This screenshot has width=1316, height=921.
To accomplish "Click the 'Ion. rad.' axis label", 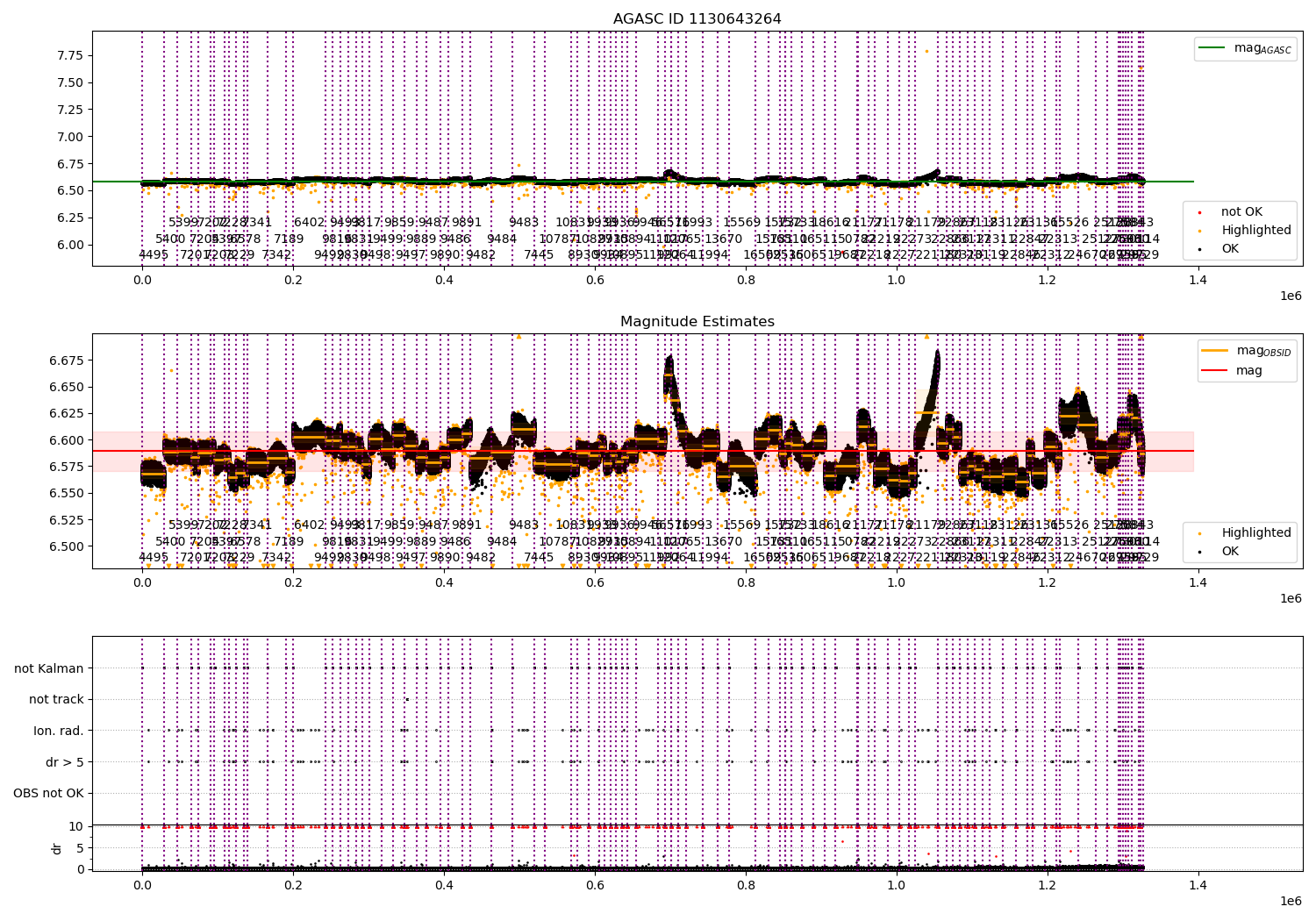I will 59,732.
